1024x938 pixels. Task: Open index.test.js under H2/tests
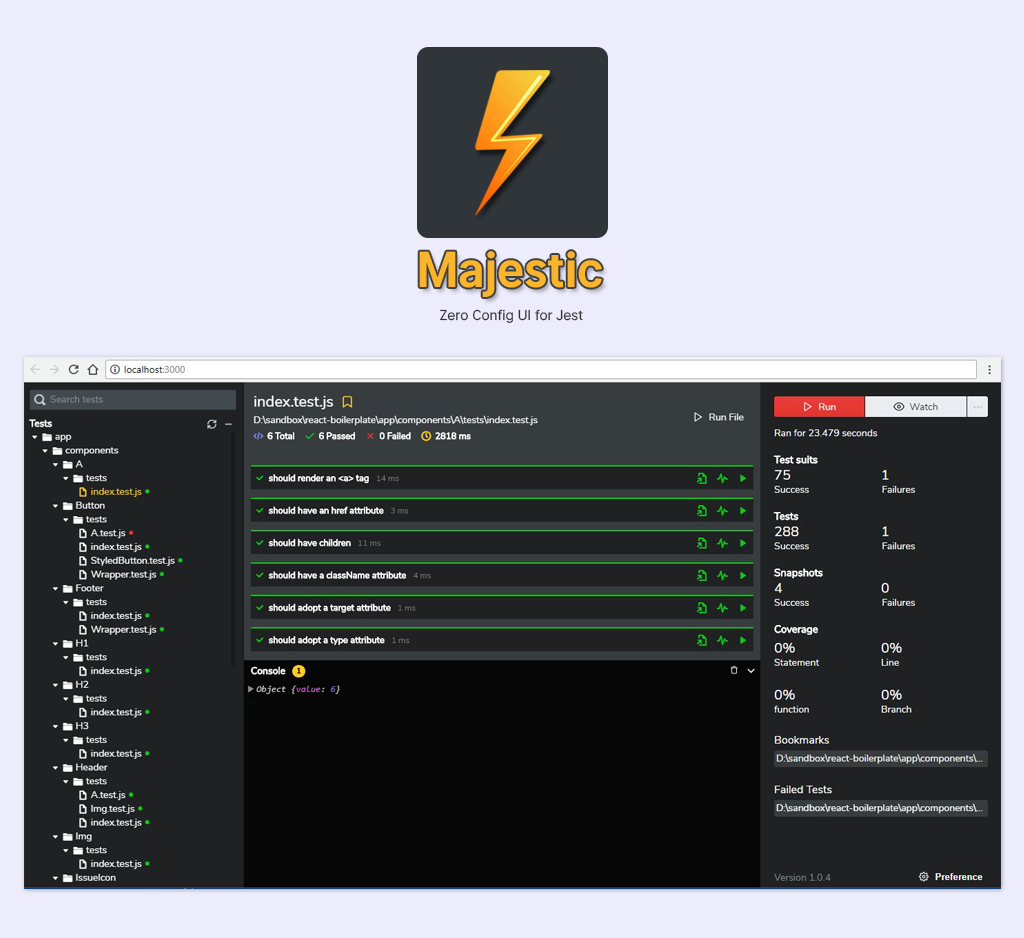(x=116, y=712)
